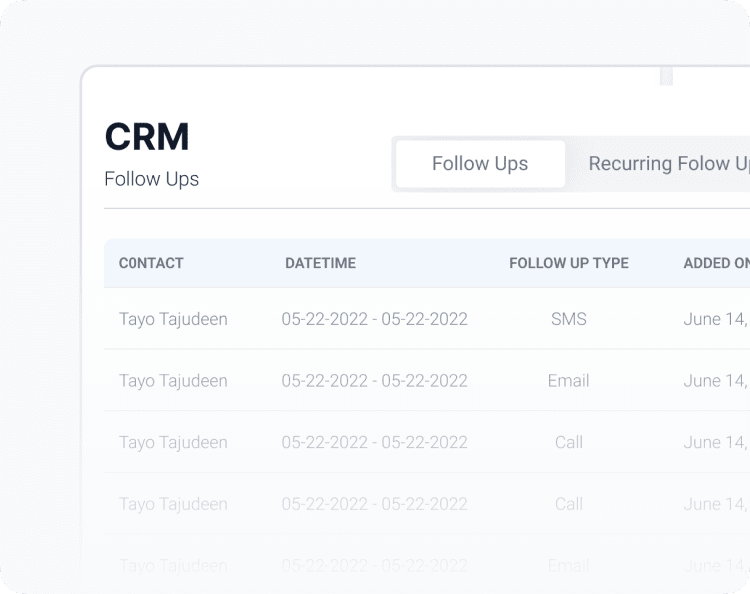750x594 pixels.
Task: Select the June 14 date in Email row
Action: tap(715, 381)
